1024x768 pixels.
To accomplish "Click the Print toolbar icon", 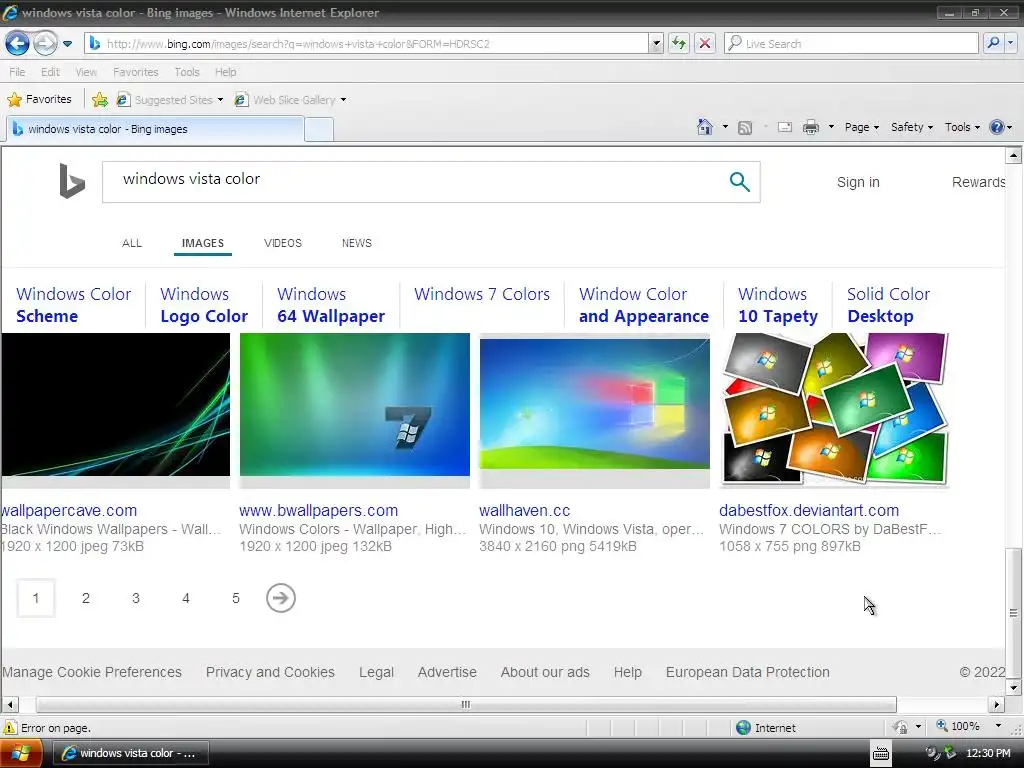I will point(810,127).
